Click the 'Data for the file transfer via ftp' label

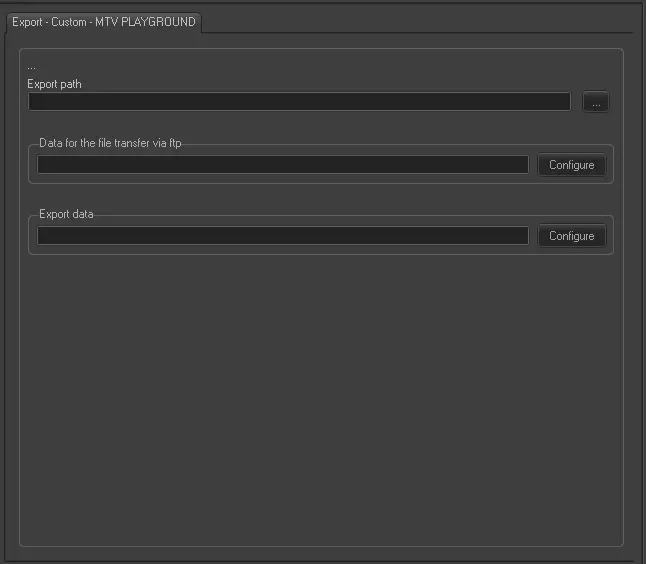(110, 144)
